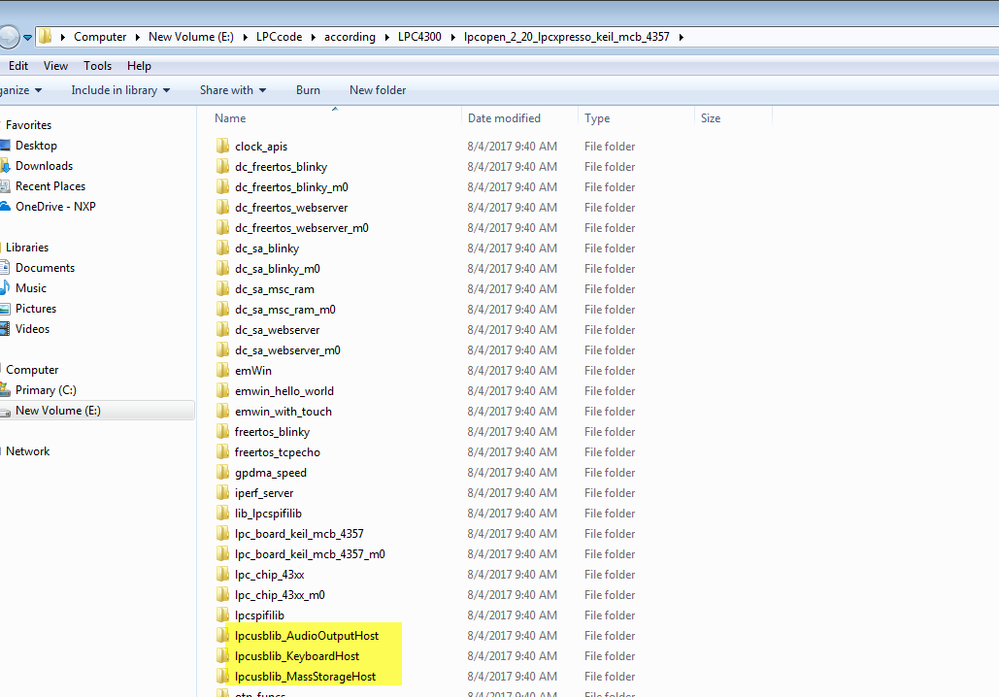Expand breadcrumb arrow after Computer
This screenshot has width=999, height=697.
click(138, 37)
